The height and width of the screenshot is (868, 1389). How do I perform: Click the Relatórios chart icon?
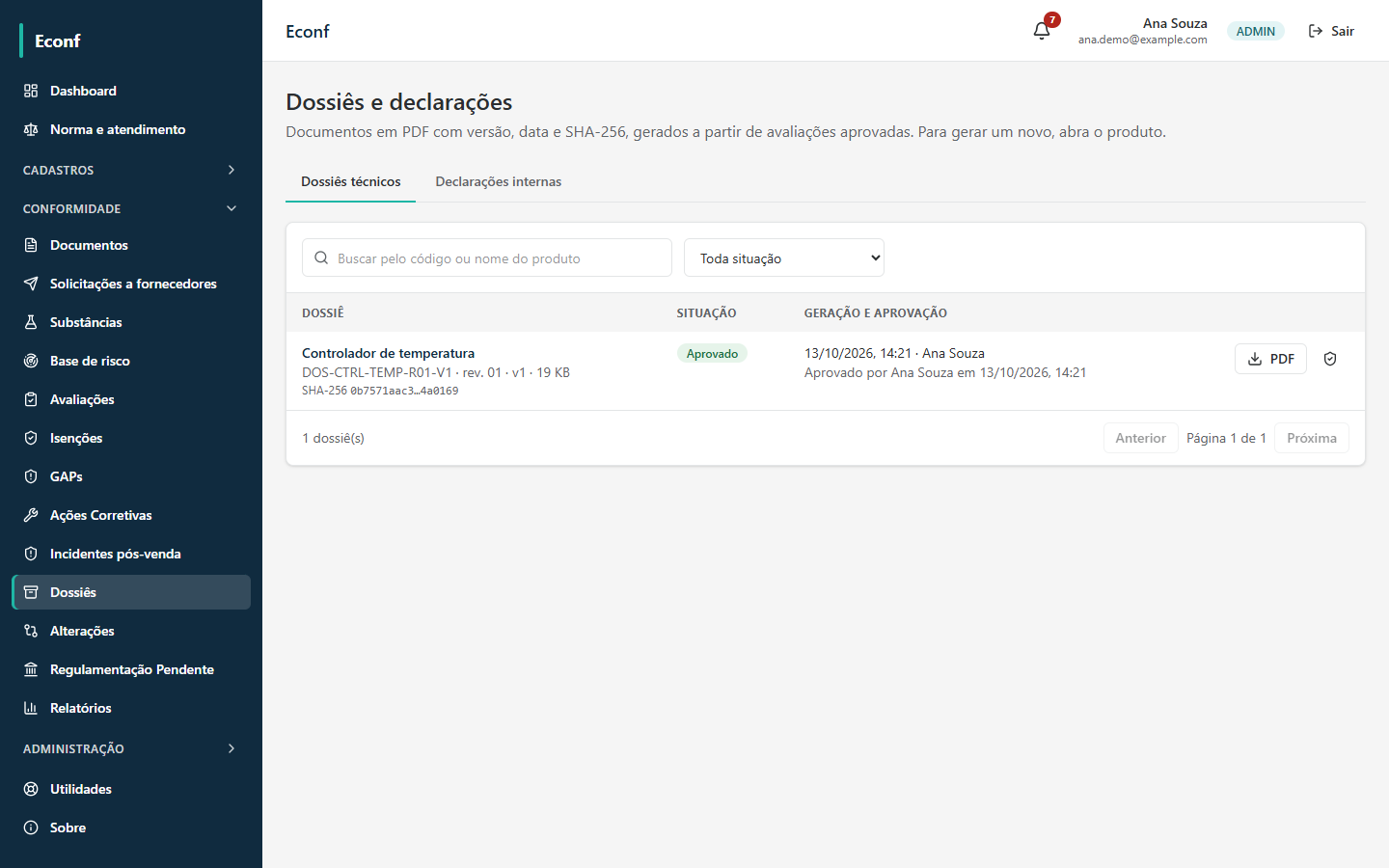click(31, 708)
